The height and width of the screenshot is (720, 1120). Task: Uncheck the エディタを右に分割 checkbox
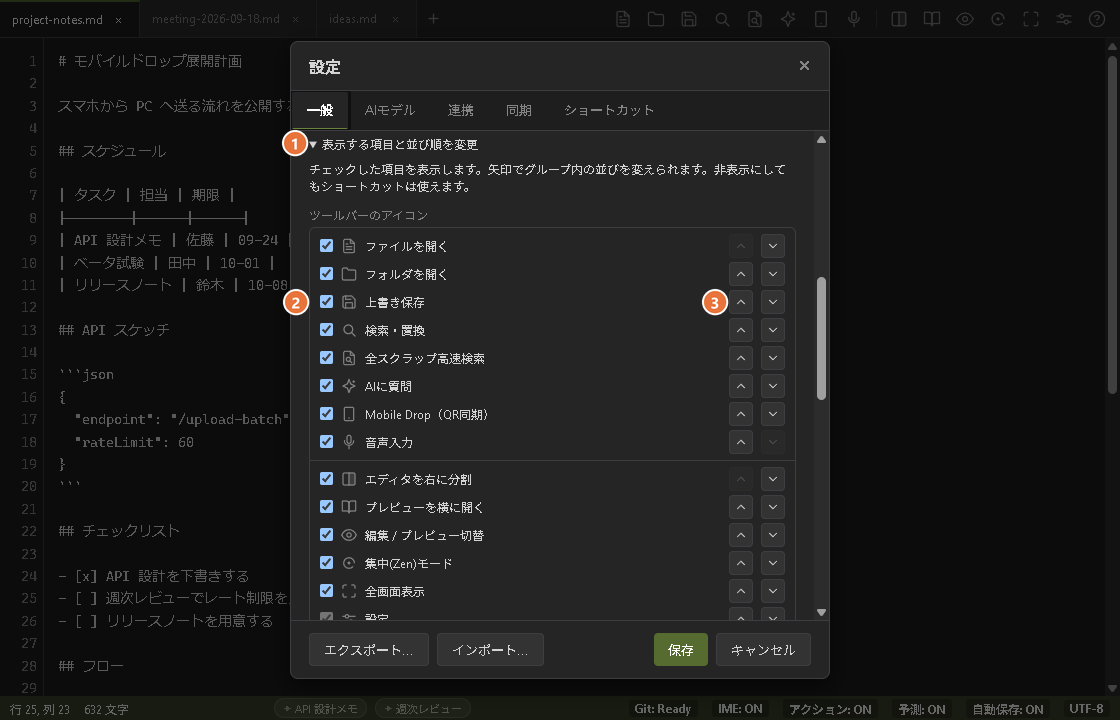click(326, 479)
